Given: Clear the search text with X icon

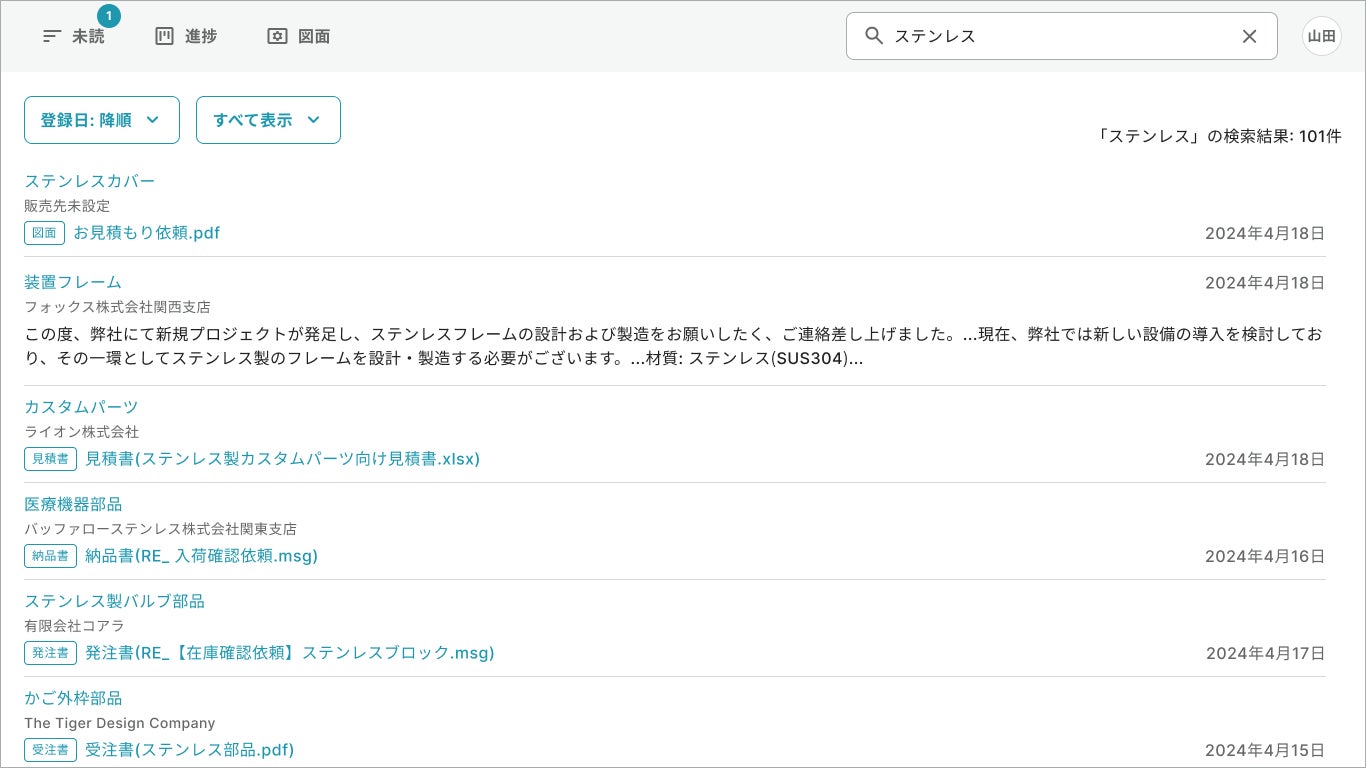Looking at the screenshot, I should pos(1249,36).
